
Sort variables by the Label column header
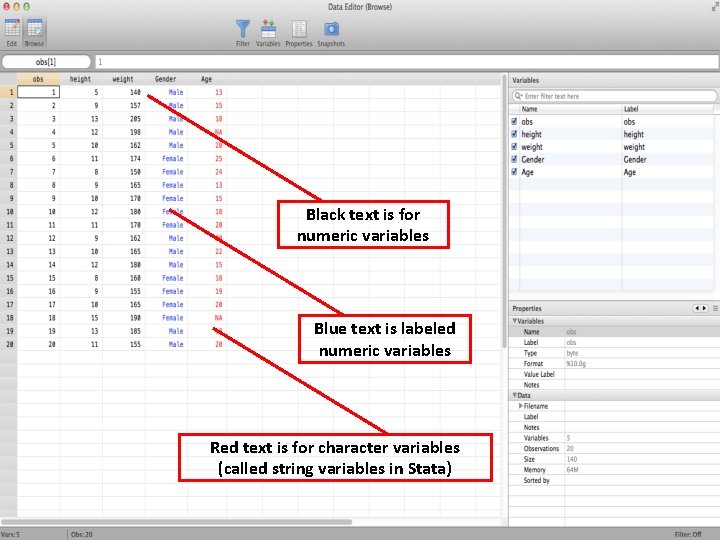[668, 109]
